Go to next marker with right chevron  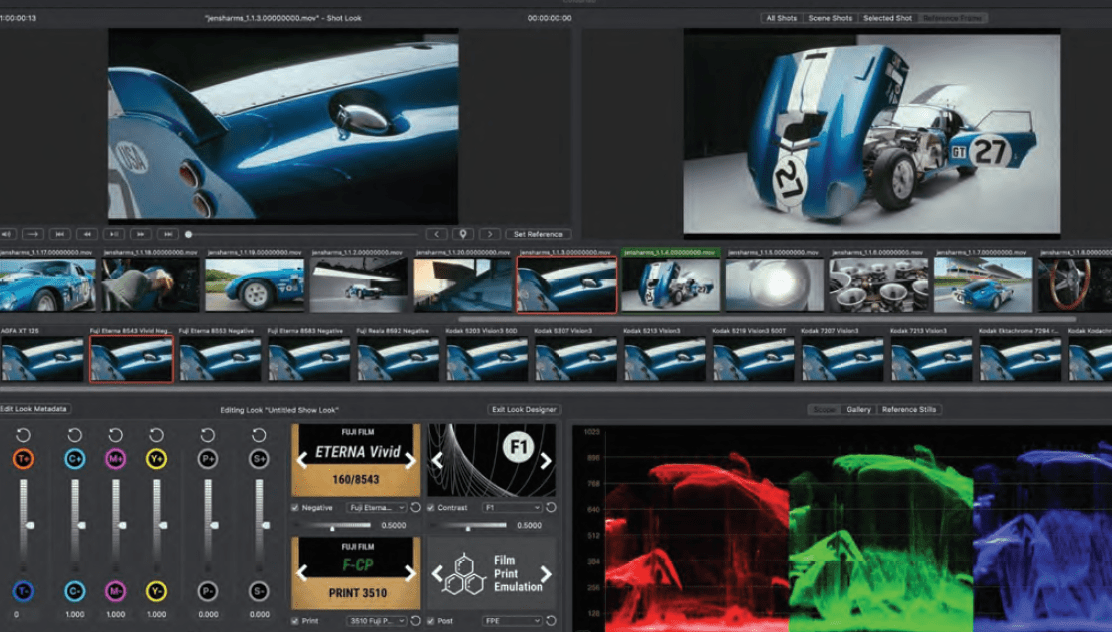489,234
